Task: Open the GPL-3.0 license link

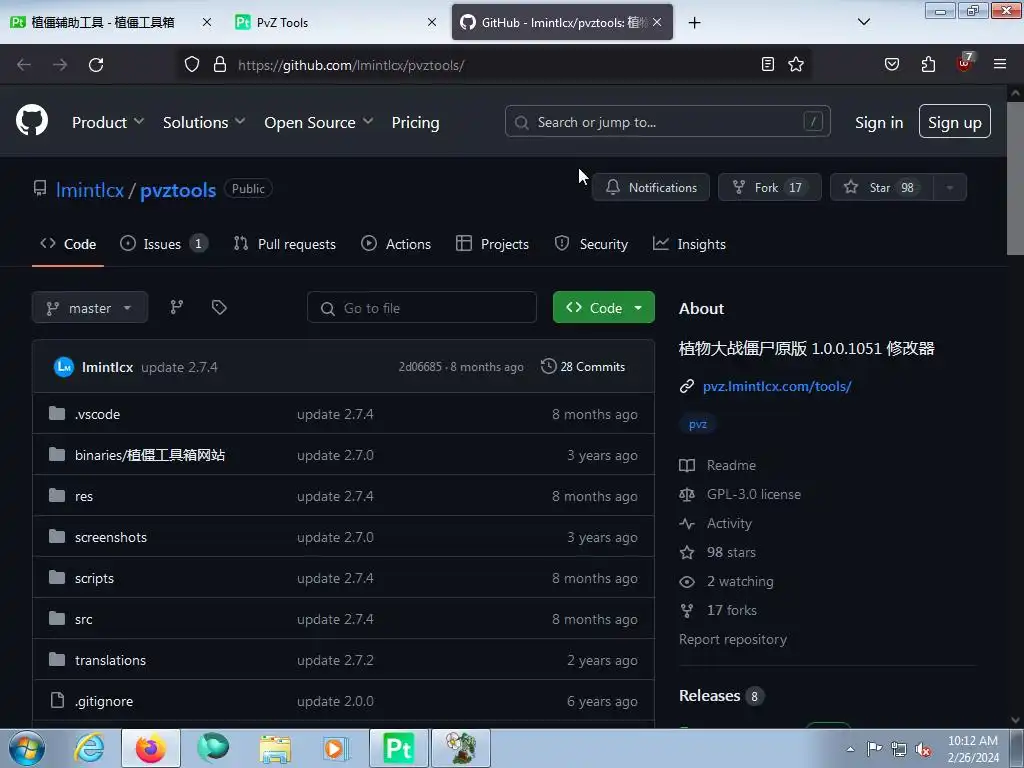Action: point(754,494)
